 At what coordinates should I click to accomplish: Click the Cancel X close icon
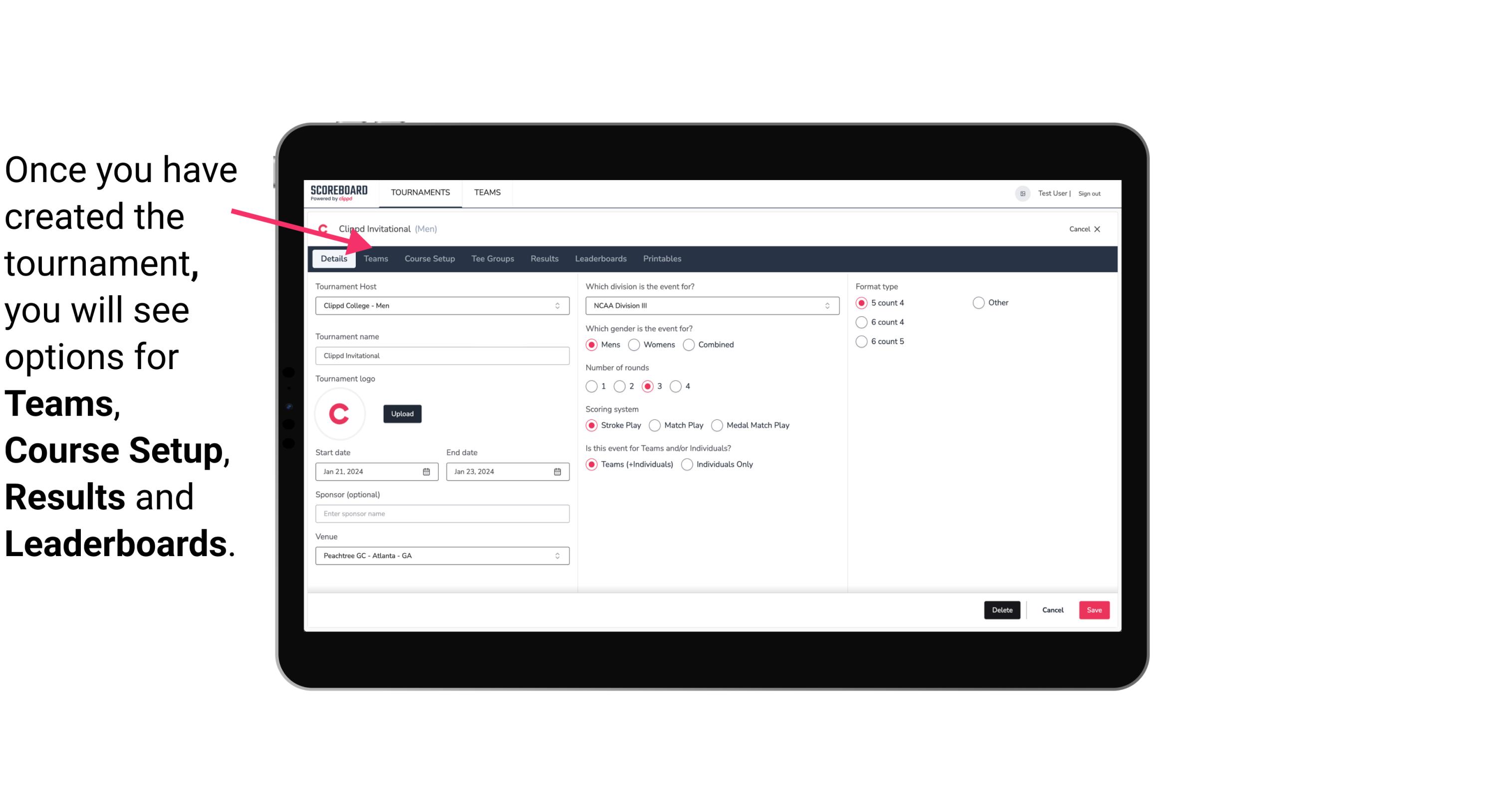[x=1097, y=229]
